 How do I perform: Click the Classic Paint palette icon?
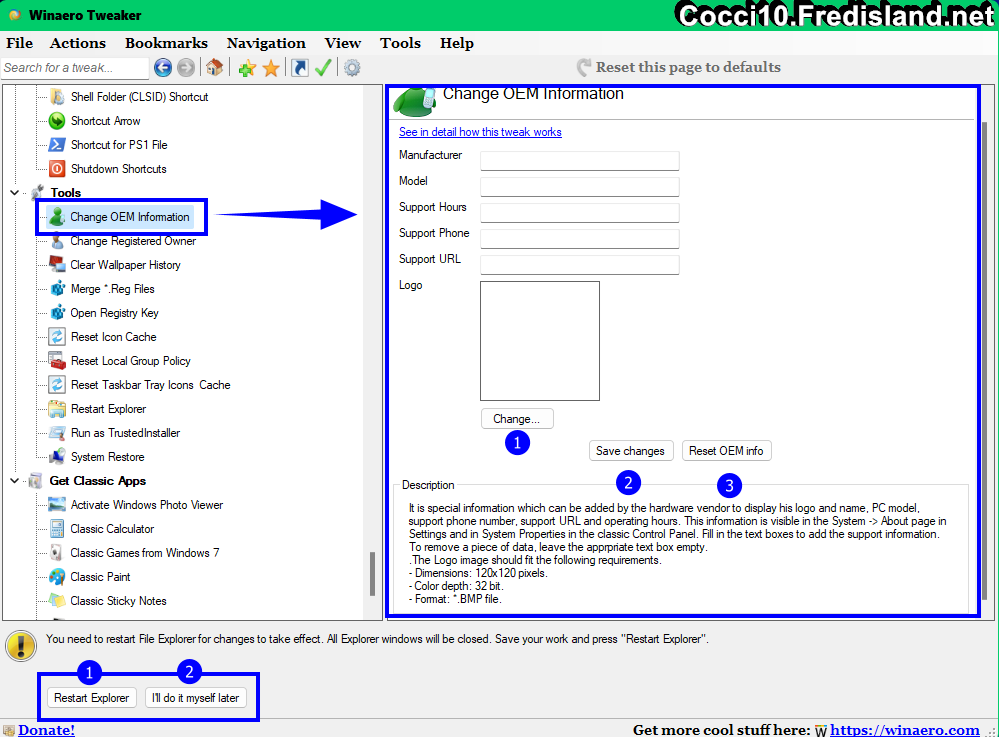57,577
